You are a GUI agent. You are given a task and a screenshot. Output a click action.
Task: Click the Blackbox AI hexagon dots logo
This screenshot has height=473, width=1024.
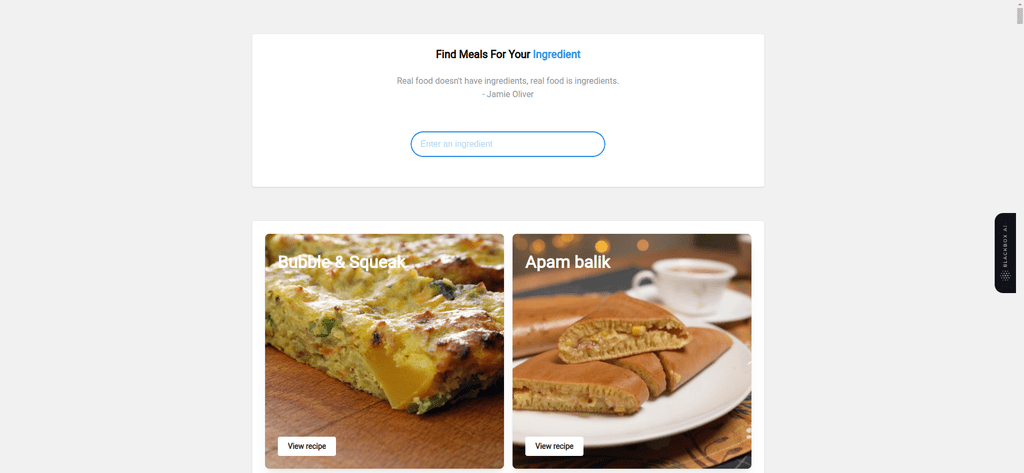[x=1005, y=276]
